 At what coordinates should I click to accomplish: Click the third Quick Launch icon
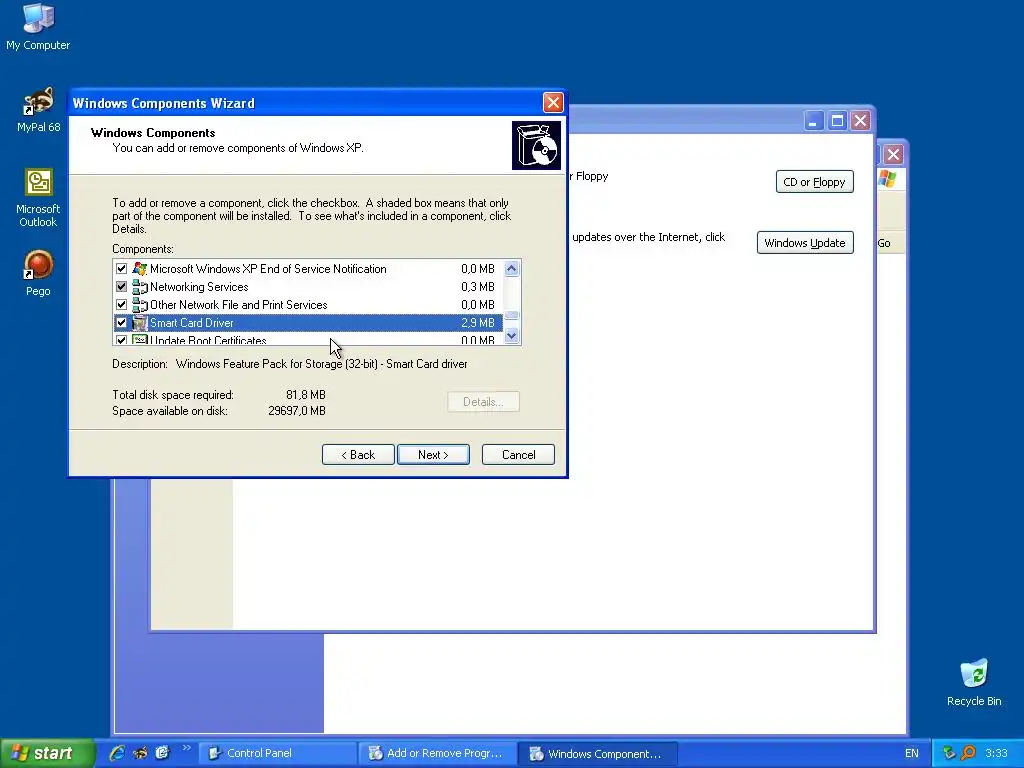[162, 753]
